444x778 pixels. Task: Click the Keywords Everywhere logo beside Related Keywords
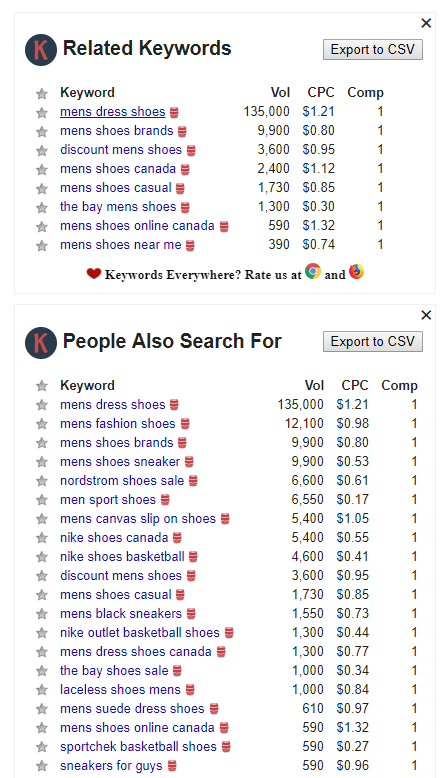click(x=41, y=50)
